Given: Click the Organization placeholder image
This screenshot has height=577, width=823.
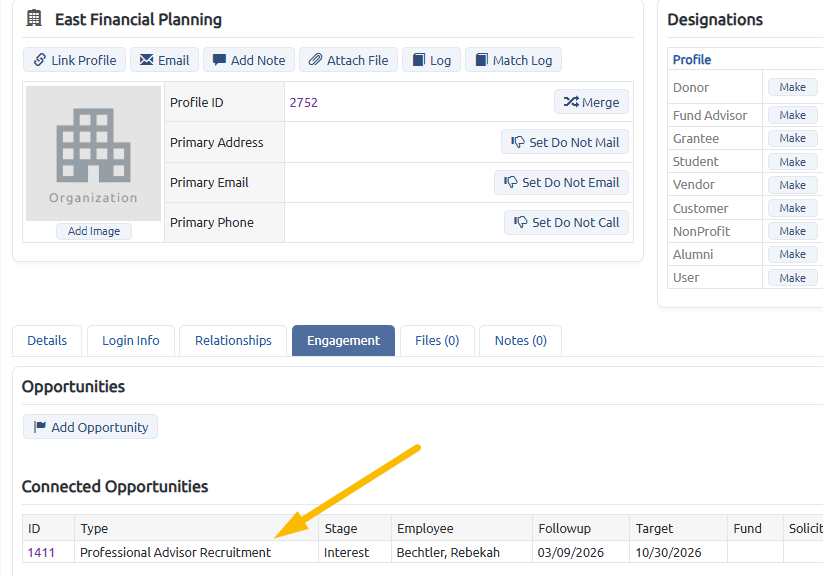Looking at the screenshot, I should pyautogui.click(x=93, y=153).
